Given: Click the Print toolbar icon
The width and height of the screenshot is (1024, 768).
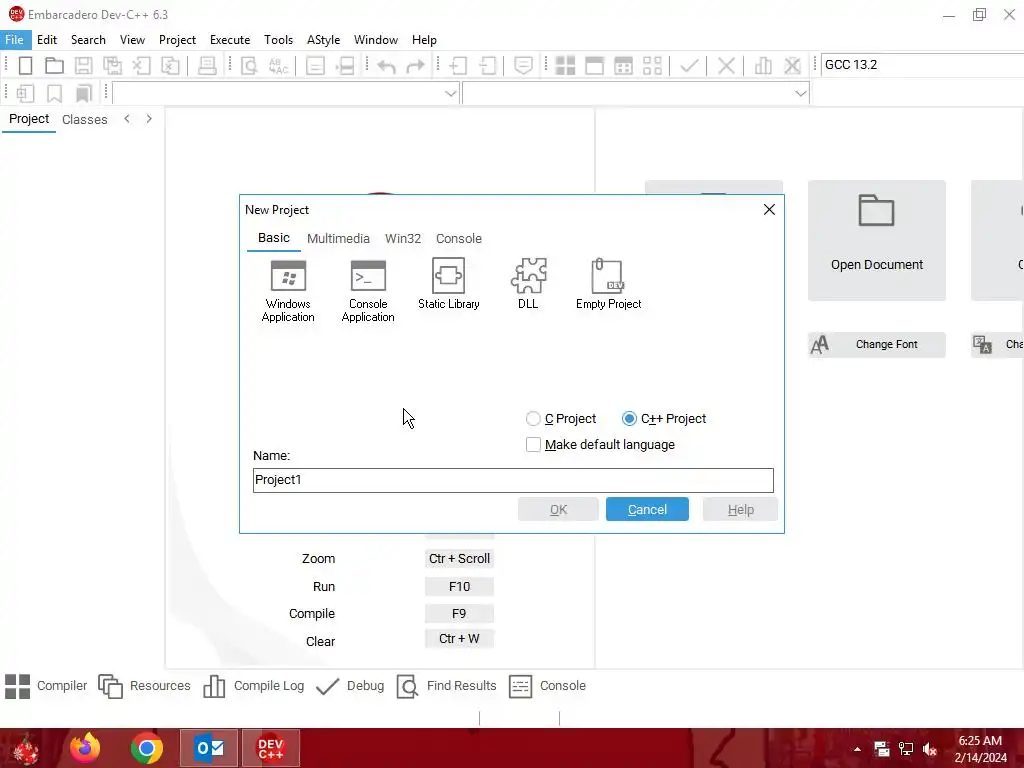Looking at the screenshot, I should coord(207,65).
